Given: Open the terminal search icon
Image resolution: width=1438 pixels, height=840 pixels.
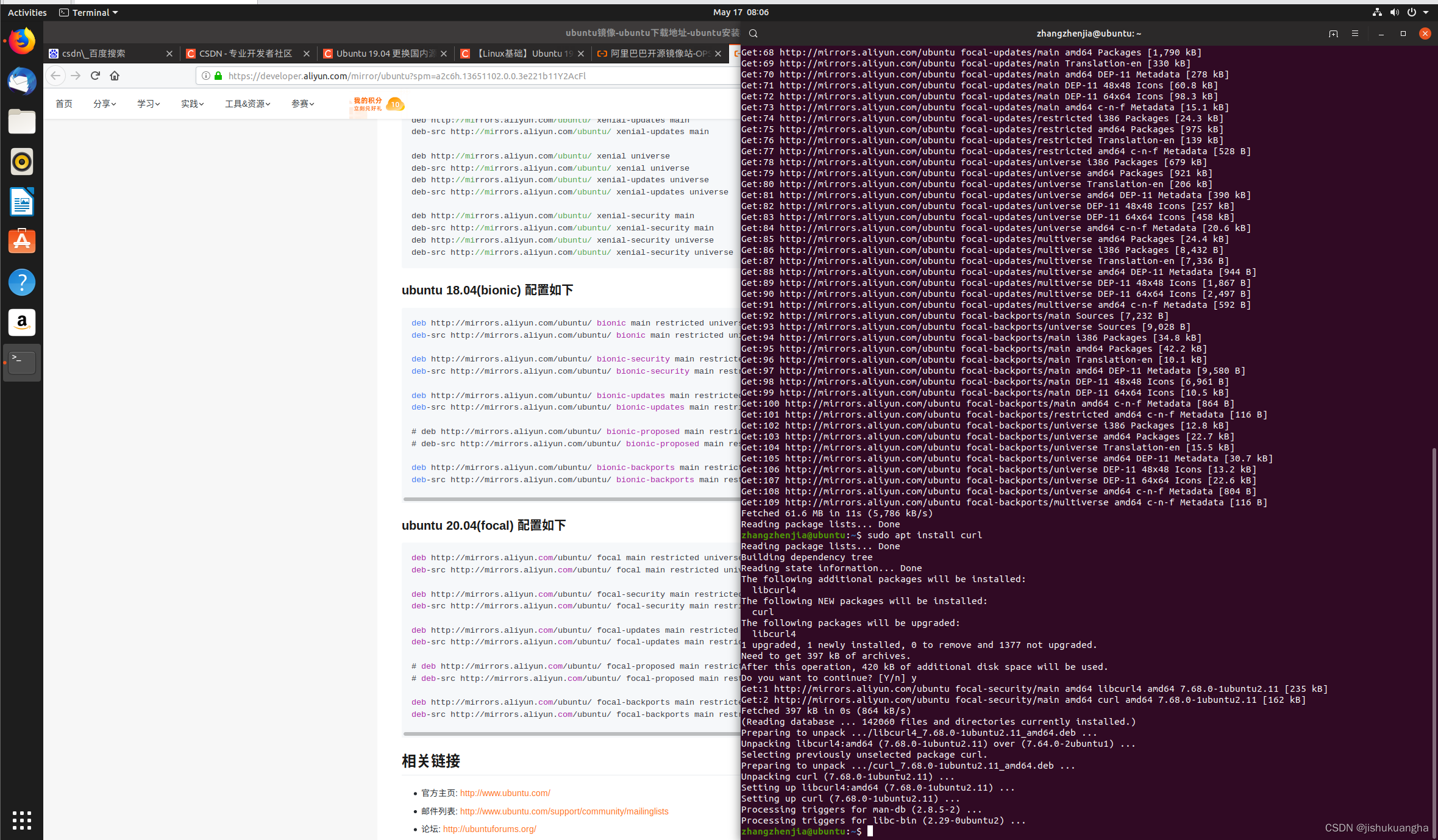Looking at the screenshot, I should point(753,34).
